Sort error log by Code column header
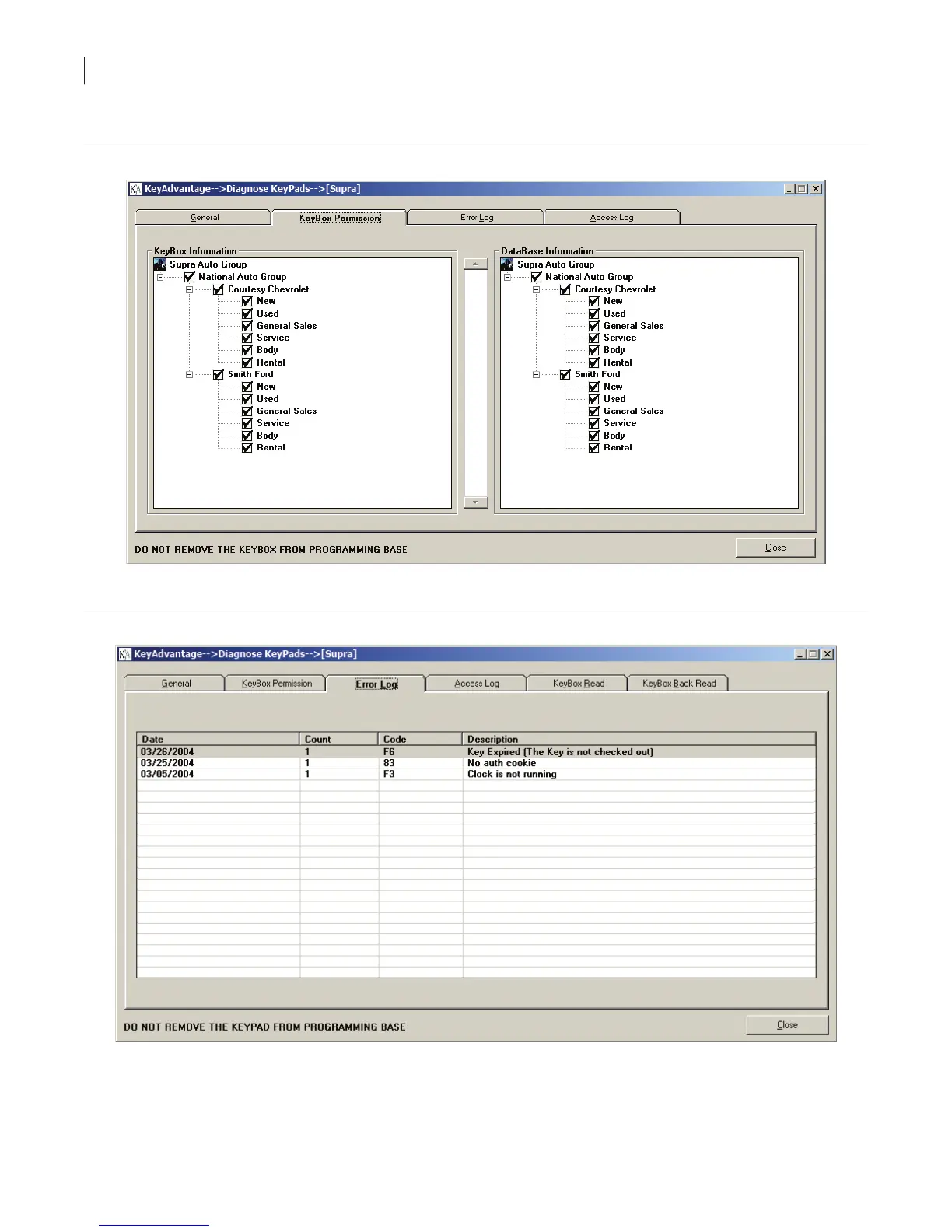952x1232 pixels. point(421,739)
